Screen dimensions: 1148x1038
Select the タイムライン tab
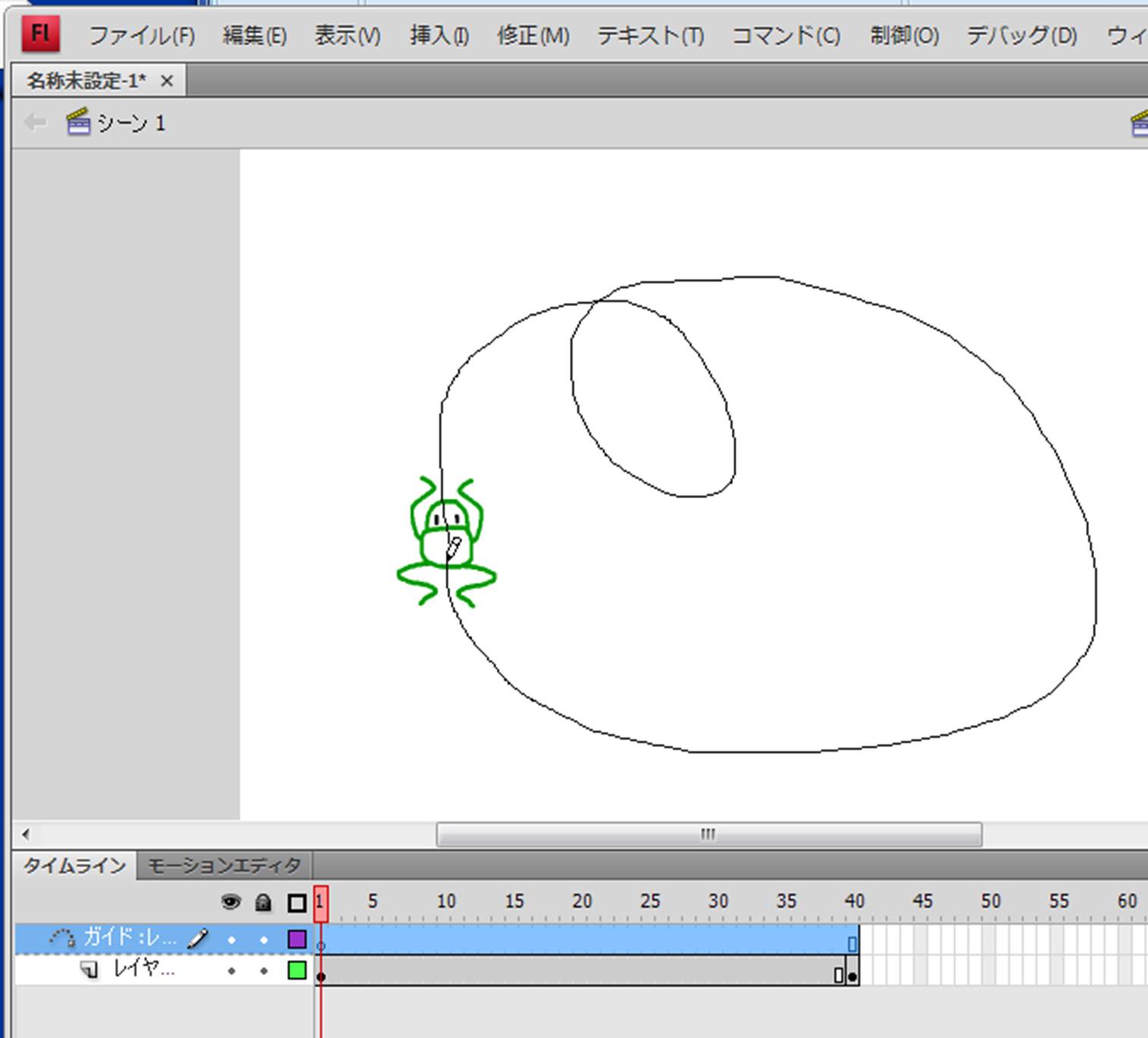point(74,866)
